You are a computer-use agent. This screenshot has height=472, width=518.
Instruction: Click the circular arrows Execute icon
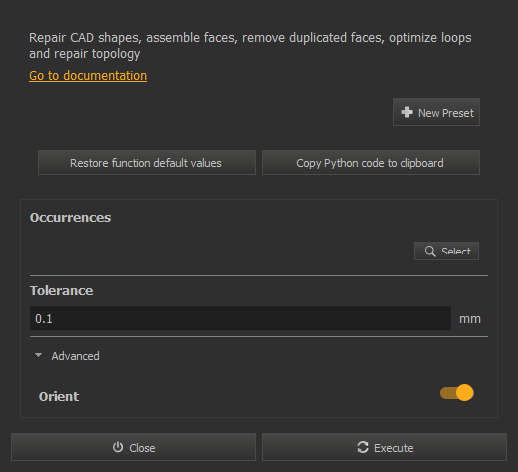click(363, 447)
